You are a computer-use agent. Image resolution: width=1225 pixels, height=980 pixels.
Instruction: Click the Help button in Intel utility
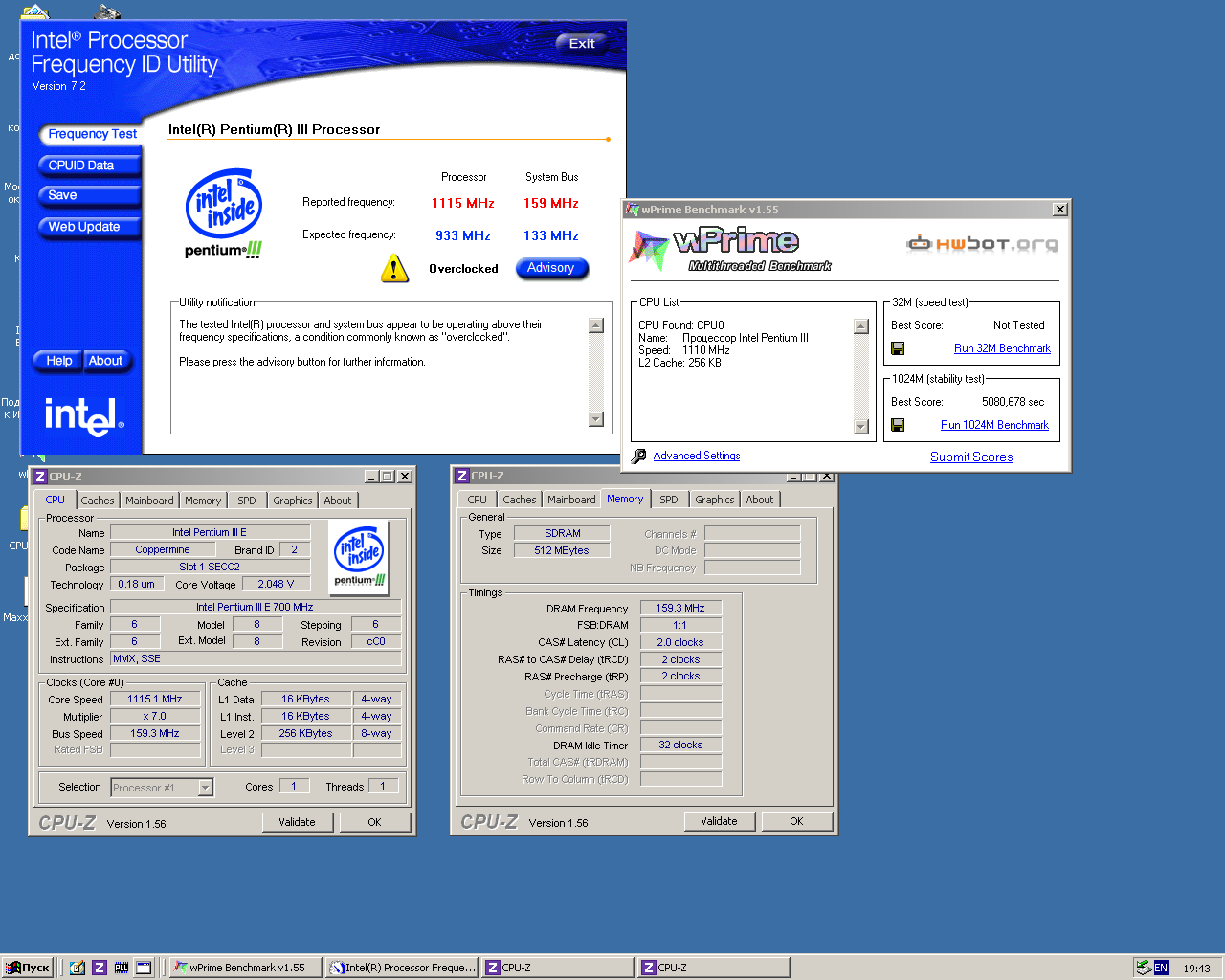[x=59, y=361]
